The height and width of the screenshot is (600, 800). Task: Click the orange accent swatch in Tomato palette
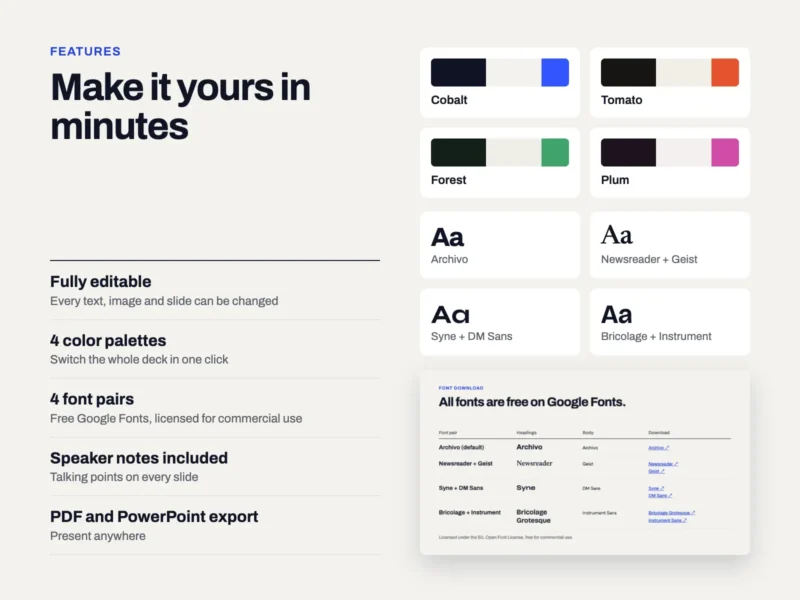click(725, 72)
